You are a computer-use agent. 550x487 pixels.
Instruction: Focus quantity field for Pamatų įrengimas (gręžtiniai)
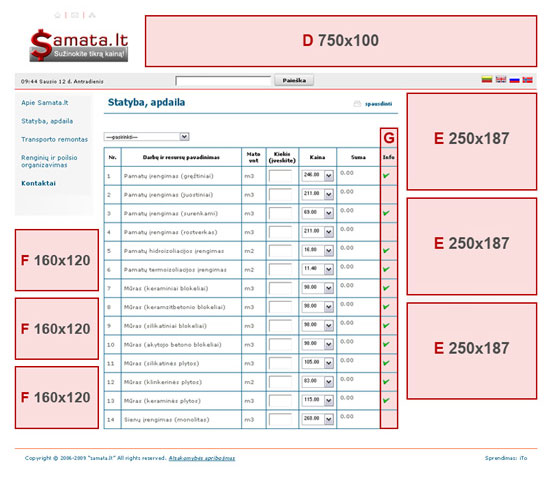(x=280, y=175)
